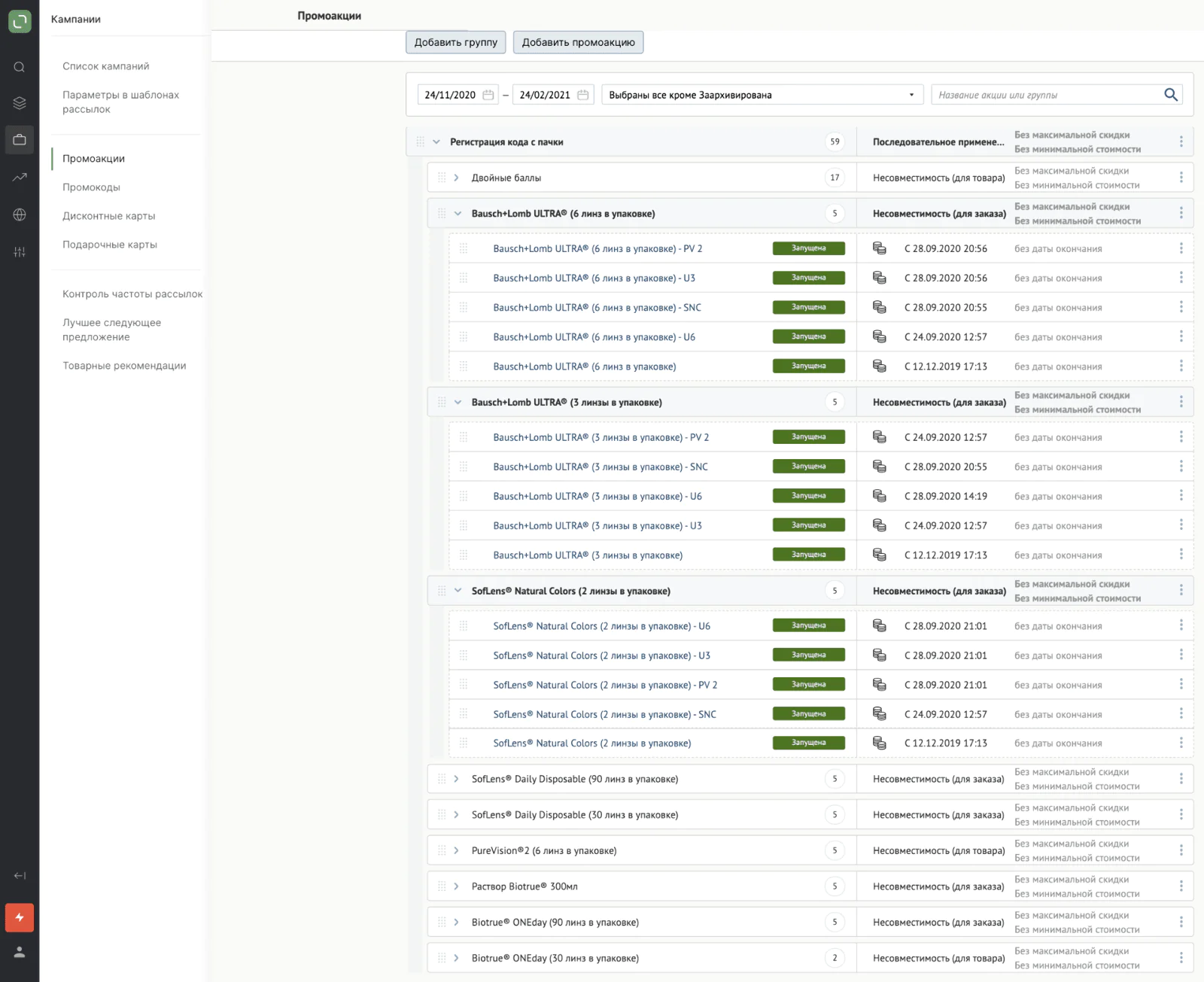Open the layers icon in sidebar
Viewport: 1204px width, 982px height.
pos(20,103)
